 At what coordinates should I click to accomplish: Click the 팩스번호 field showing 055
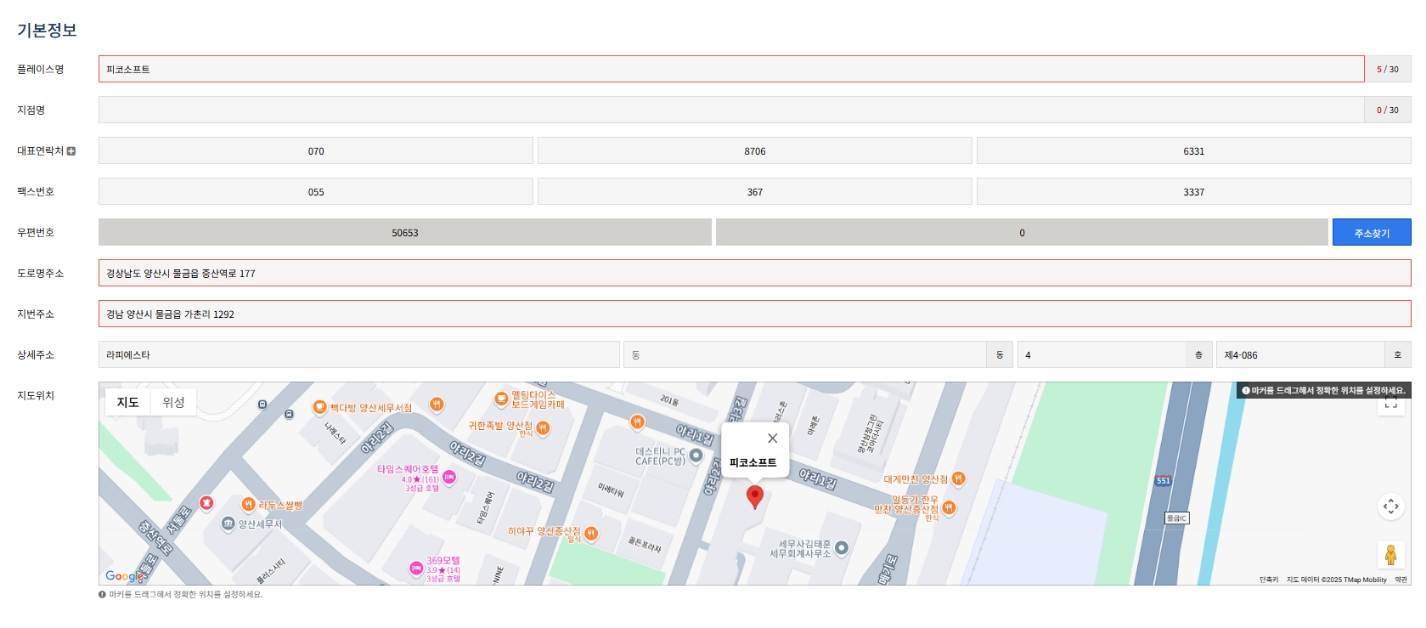point(316,192)
